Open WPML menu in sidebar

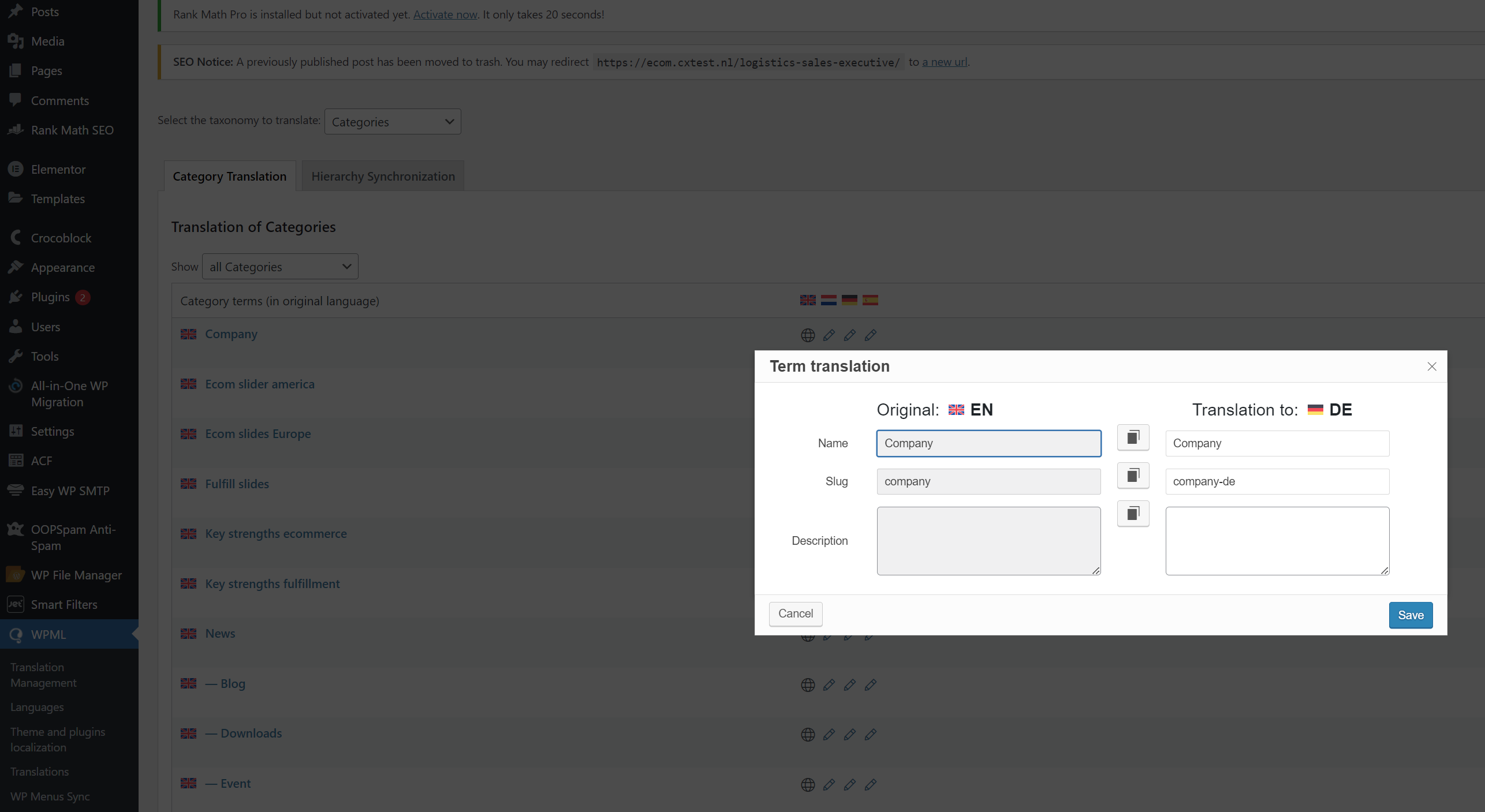48,634
